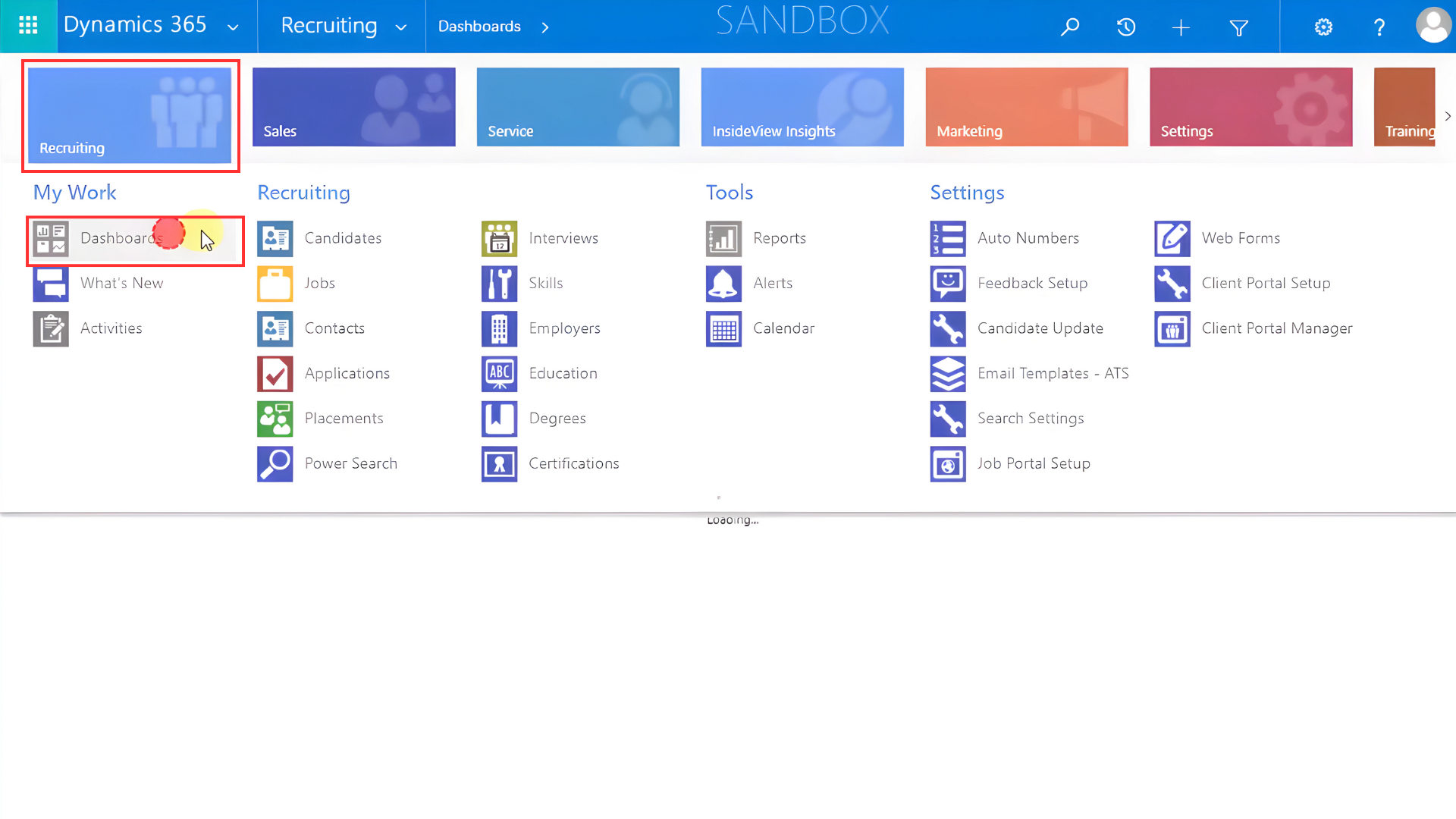
Task: Click the Calendar grid icon
Action: (x=724, y=328)
